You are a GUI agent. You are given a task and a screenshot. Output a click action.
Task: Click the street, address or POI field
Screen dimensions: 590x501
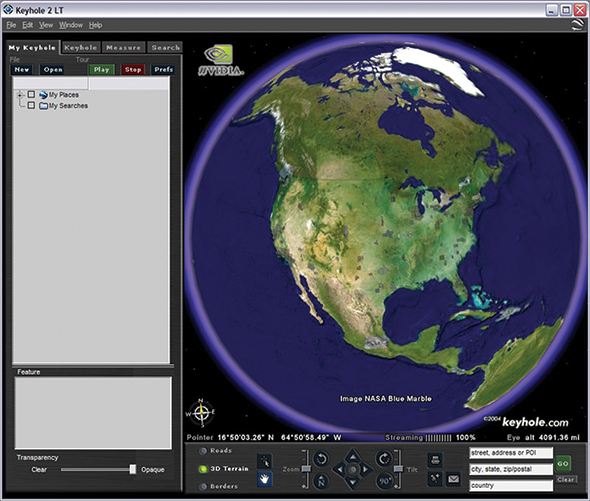click(511, 453)
